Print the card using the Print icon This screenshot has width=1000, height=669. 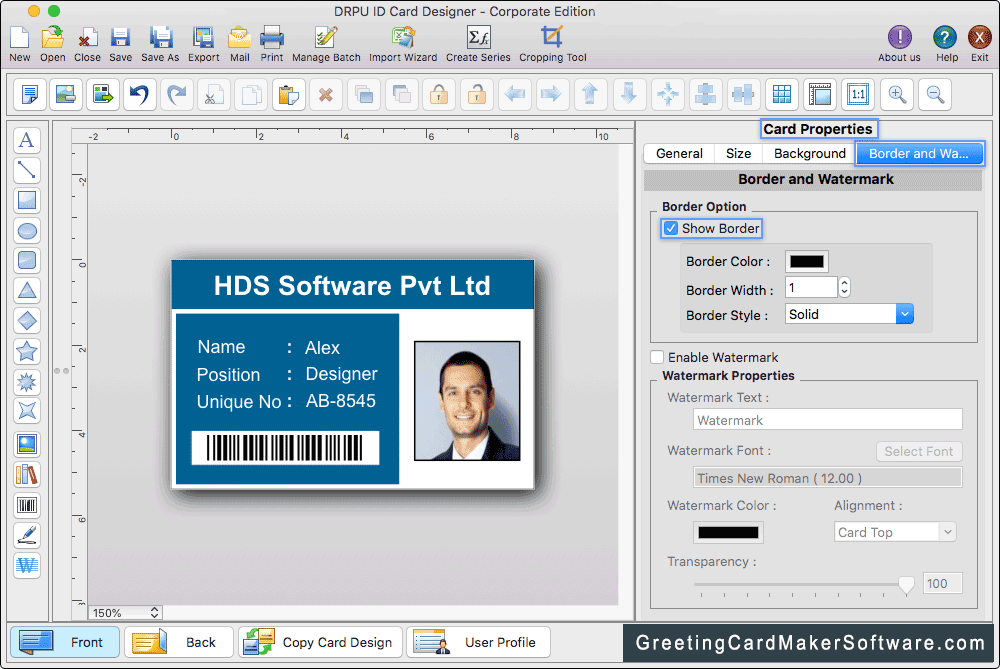tap(272, 38)
